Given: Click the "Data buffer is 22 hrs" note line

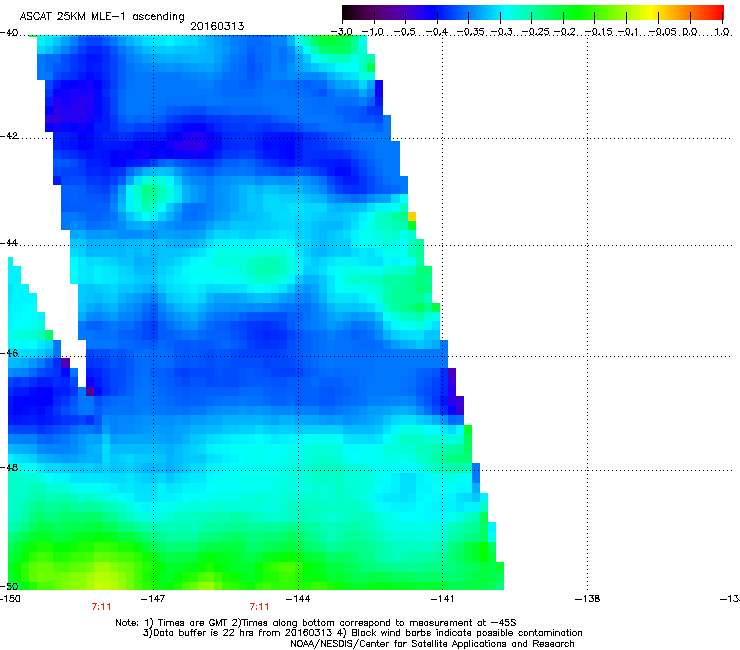Looking at the screenshot, I should point(362,633).
